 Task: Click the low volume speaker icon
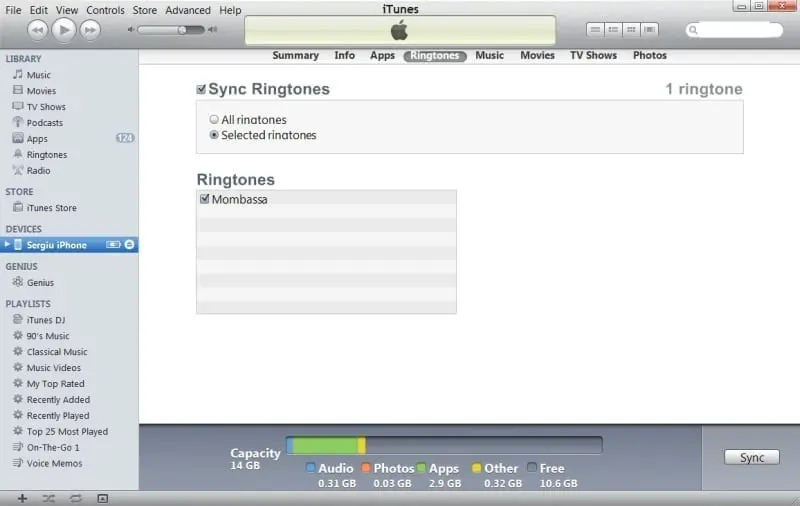point(131,30)
